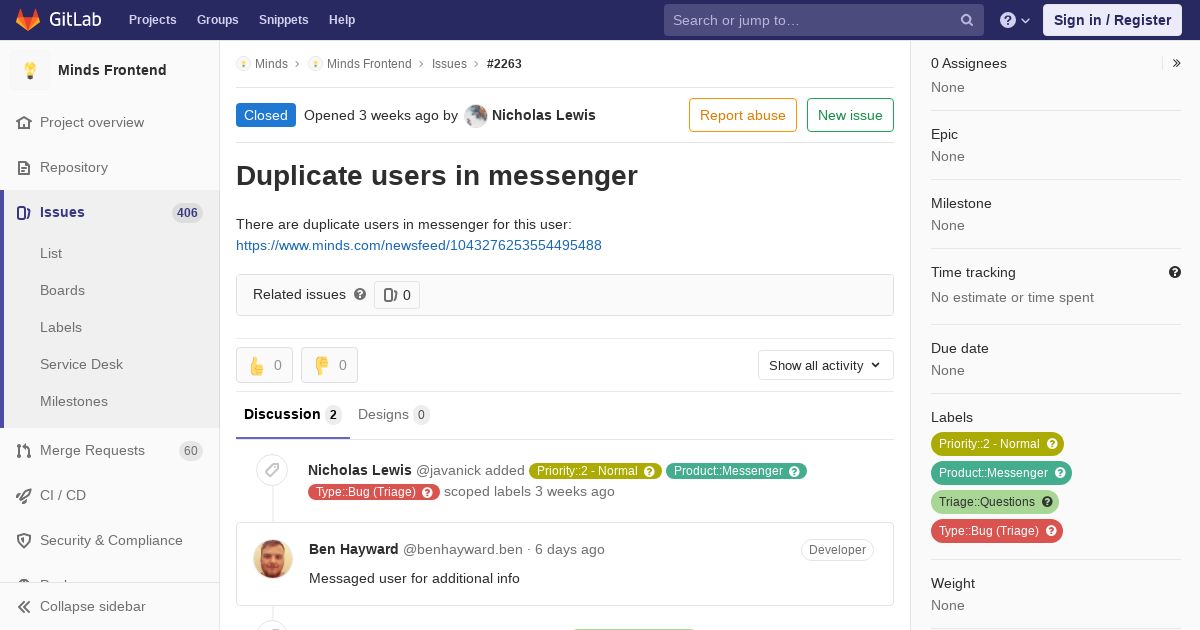Viewport: 1200px width, 630px height.
Task: Open the Projects menu
Action: [x=152, y=20]
